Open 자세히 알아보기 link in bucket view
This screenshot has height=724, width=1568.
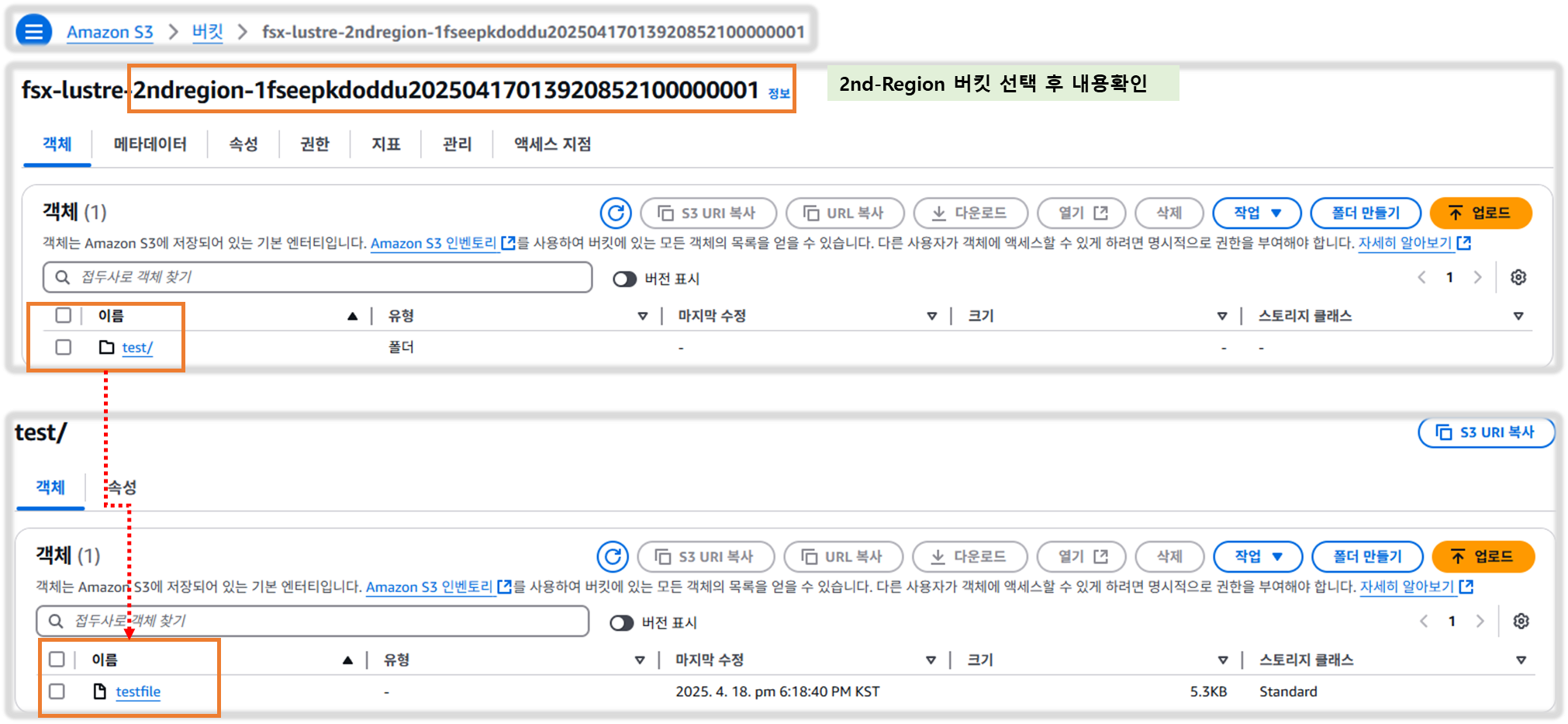pyautogui.click(x=1414, y=243)
